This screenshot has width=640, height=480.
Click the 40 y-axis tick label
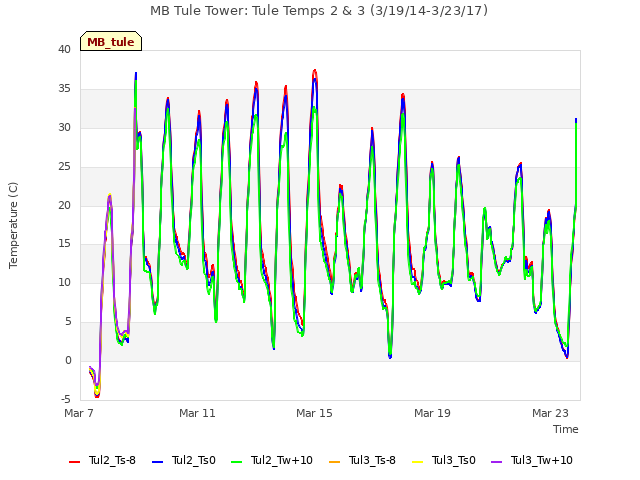coord(64,50)
